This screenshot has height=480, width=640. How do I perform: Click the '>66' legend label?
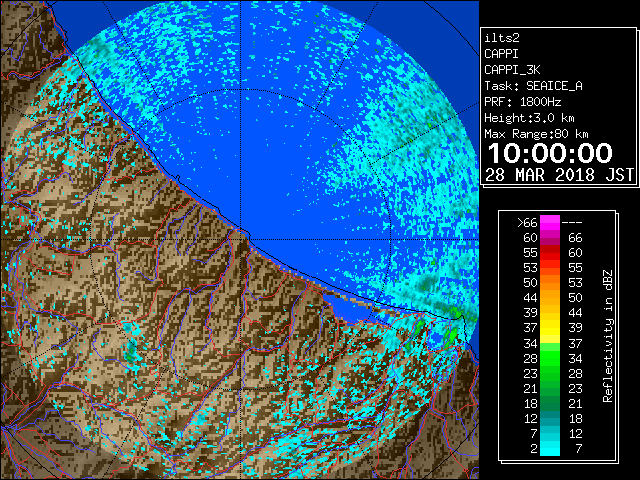(x=527, y=223)
